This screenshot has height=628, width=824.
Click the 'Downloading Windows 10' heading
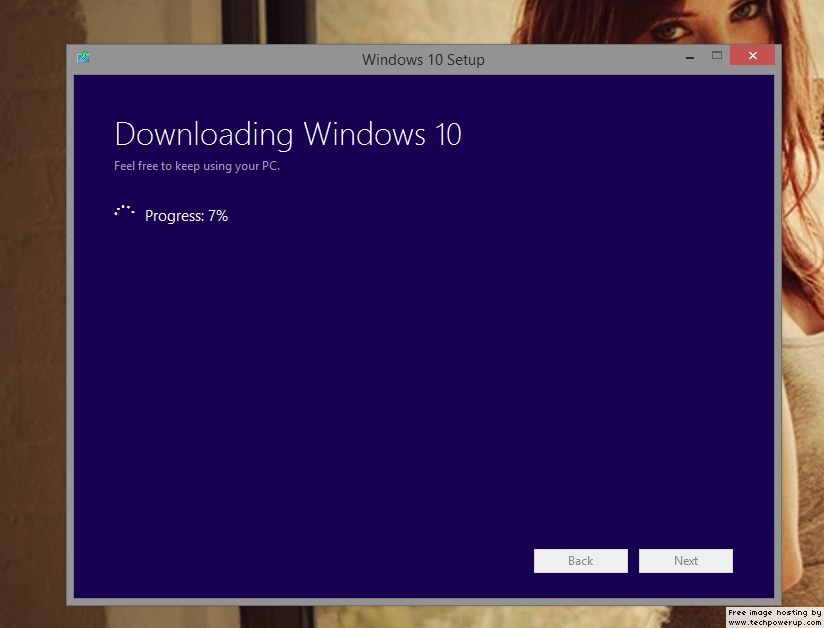(288, 134)
